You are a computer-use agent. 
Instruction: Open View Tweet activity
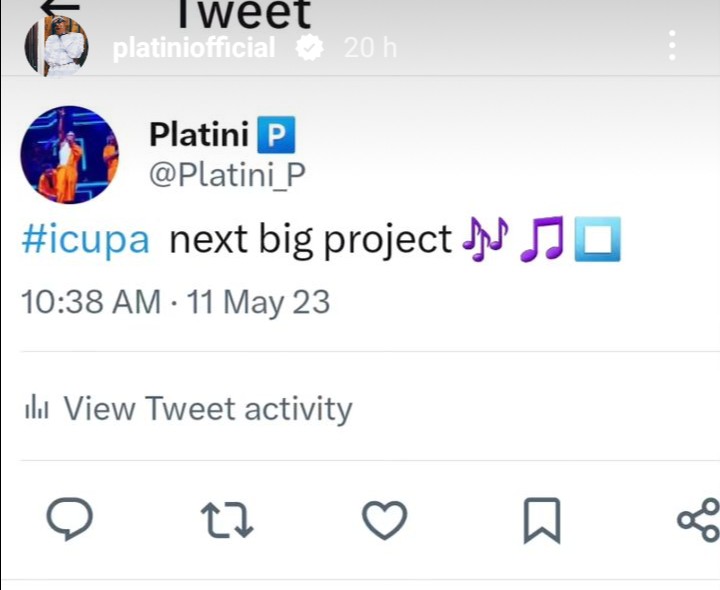click(207, 408)
